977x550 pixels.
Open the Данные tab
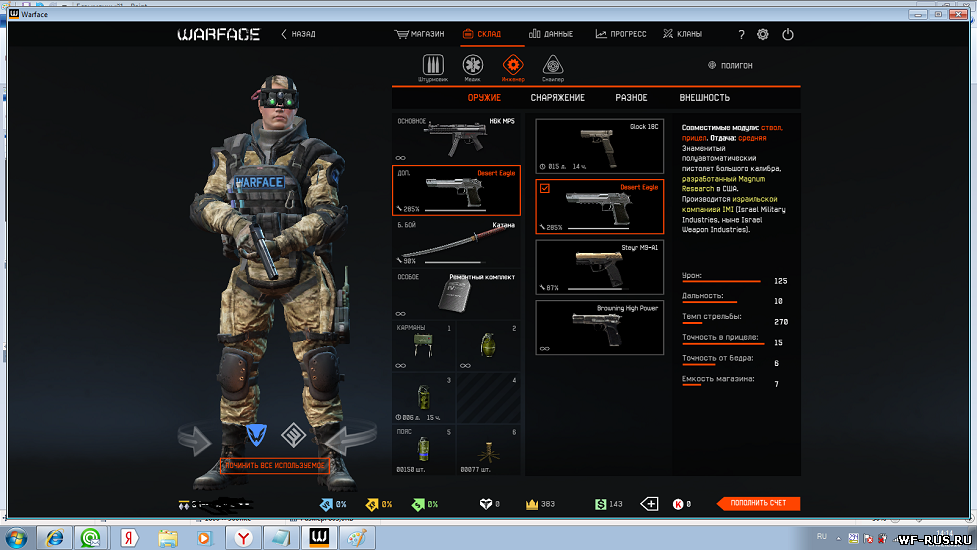click(x=551, y=34)
